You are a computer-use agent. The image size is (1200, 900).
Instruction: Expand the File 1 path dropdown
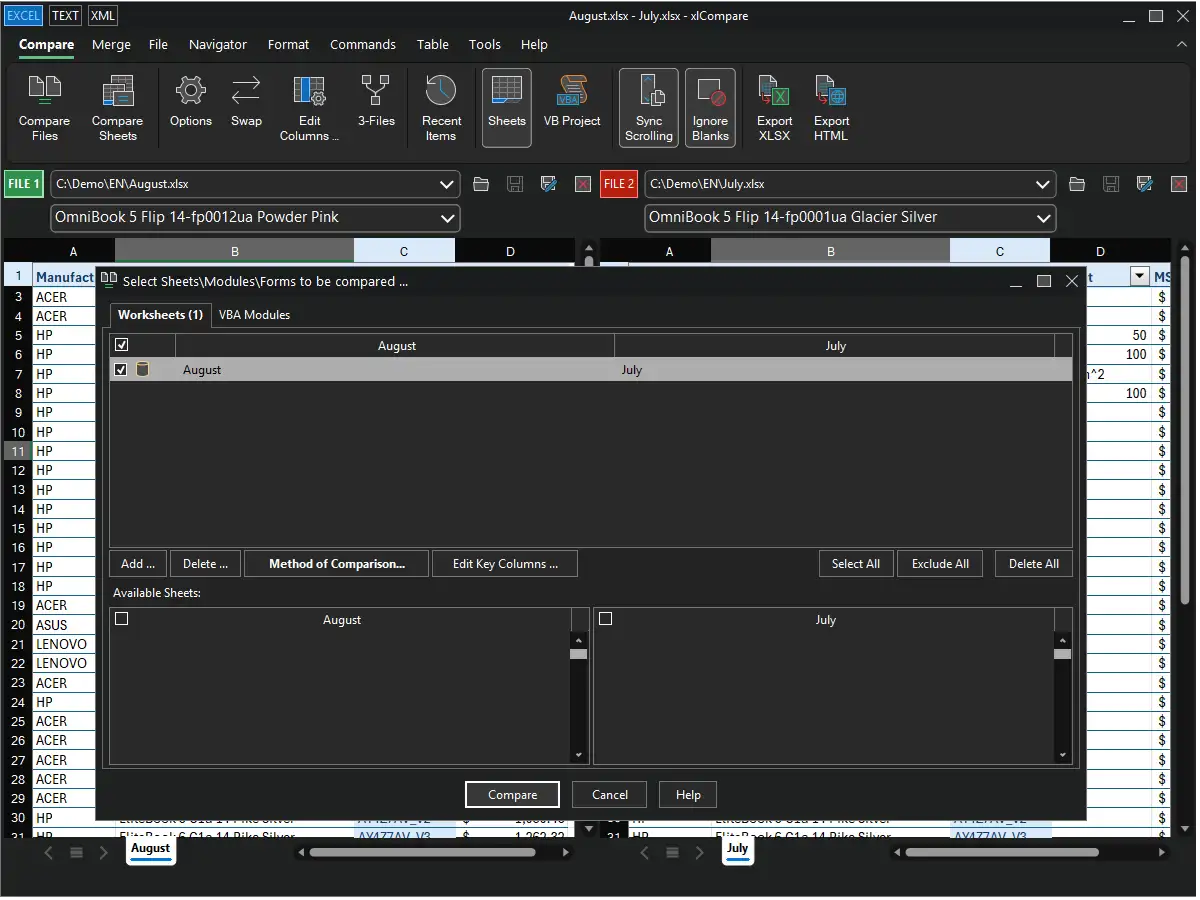[x=447, y=184]
